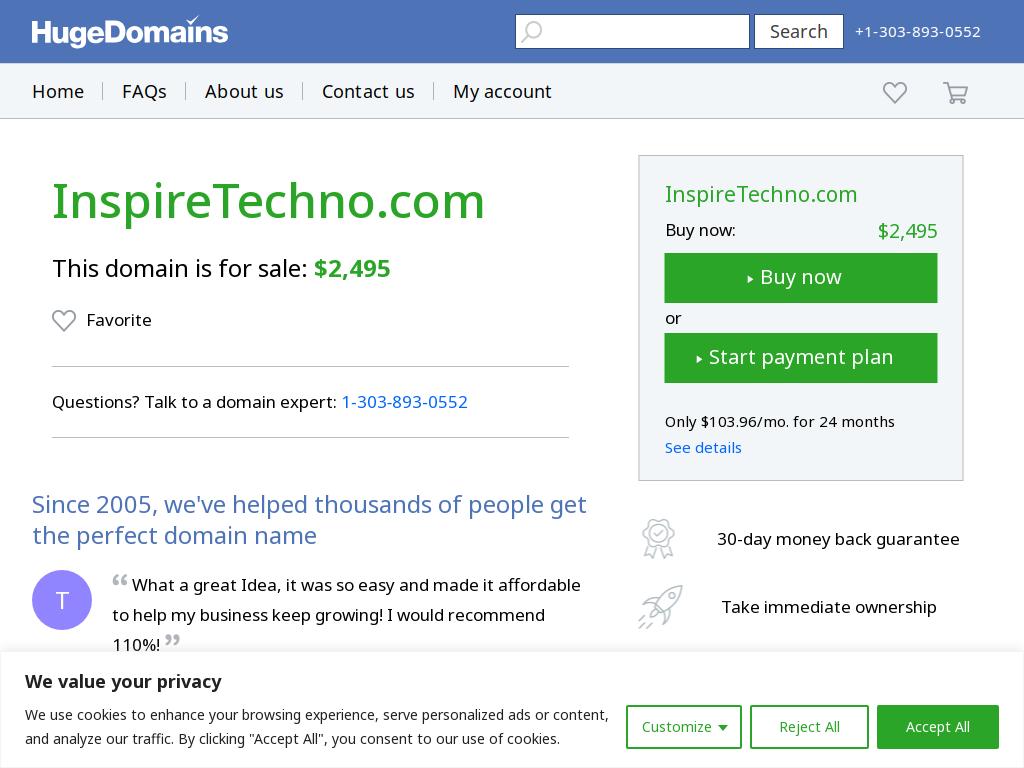1024x768 pixels.
Task: Focus the domain search input field
Action: (632, 31)
